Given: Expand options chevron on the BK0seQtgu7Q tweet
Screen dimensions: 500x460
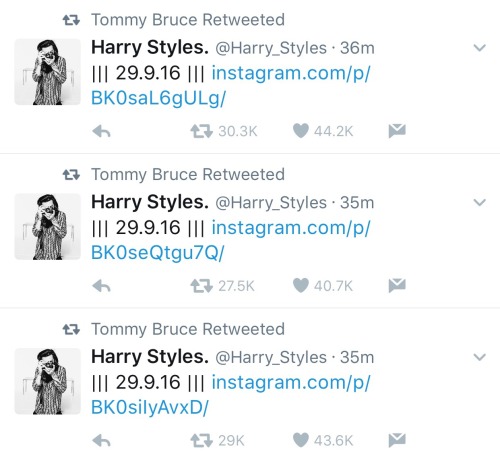Looking at the screenshot, I should 479,202.
